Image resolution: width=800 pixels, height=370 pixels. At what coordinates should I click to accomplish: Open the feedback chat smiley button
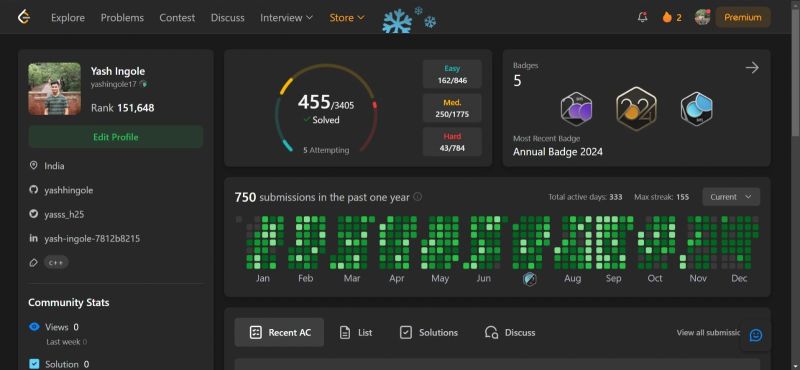[x=756, y=335]
